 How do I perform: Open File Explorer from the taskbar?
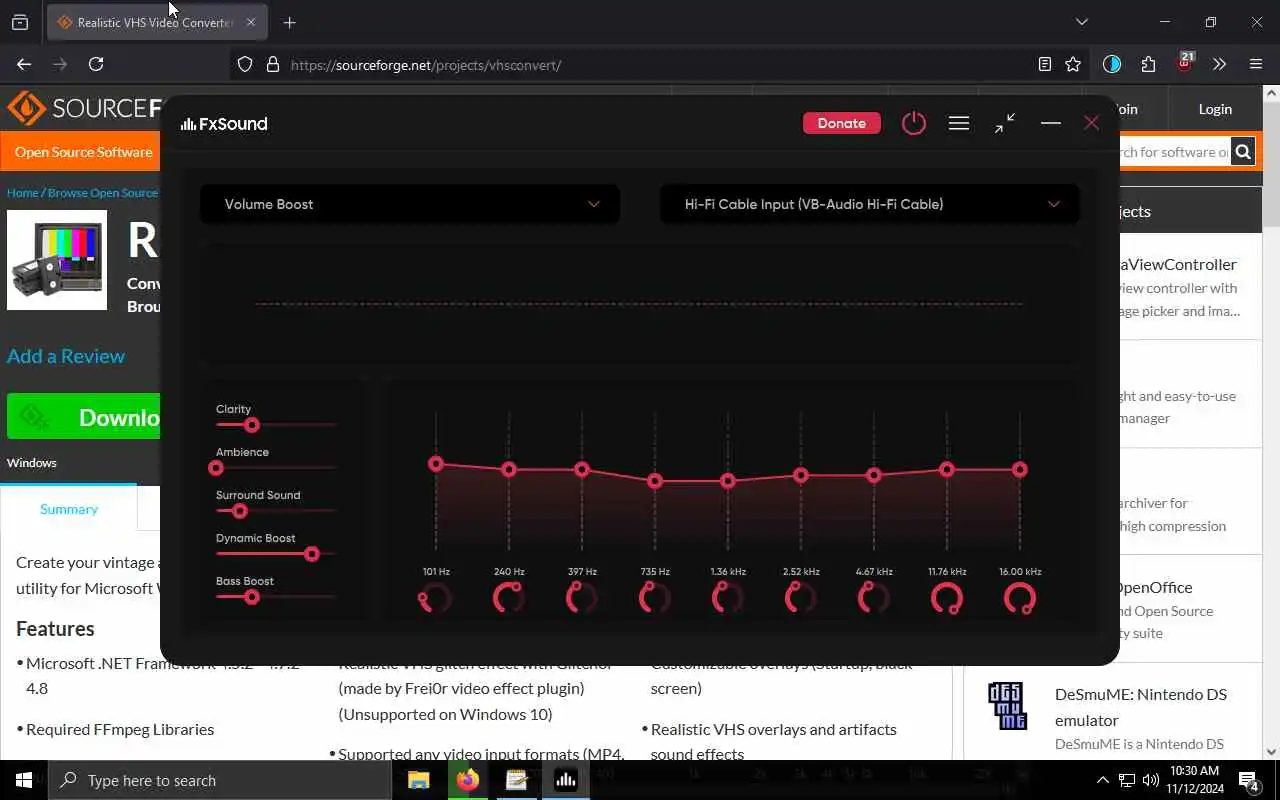tap(418, 780)
